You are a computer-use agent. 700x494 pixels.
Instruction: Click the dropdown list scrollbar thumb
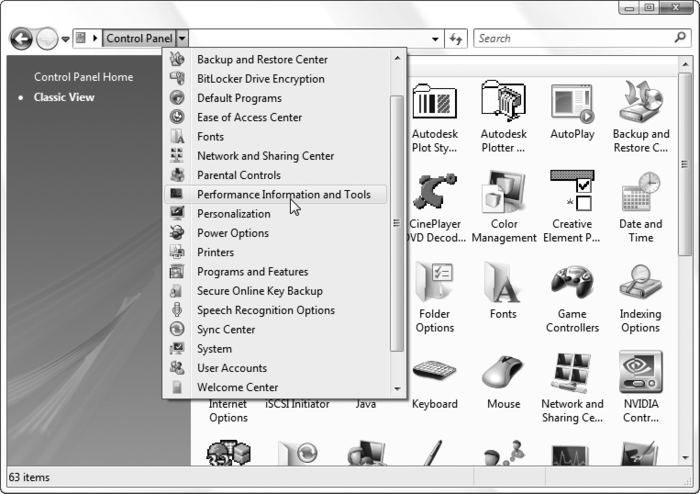(397, 223)
